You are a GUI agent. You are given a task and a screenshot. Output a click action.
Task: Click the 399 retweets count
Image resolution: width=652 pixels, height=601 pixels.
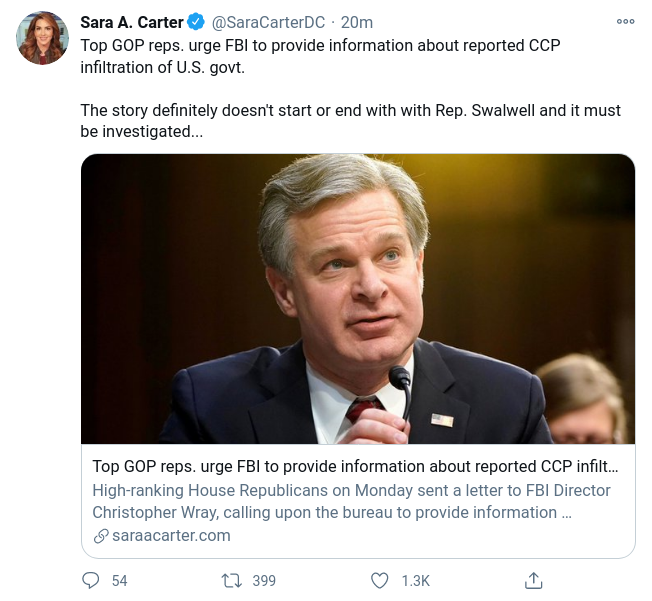264,580
